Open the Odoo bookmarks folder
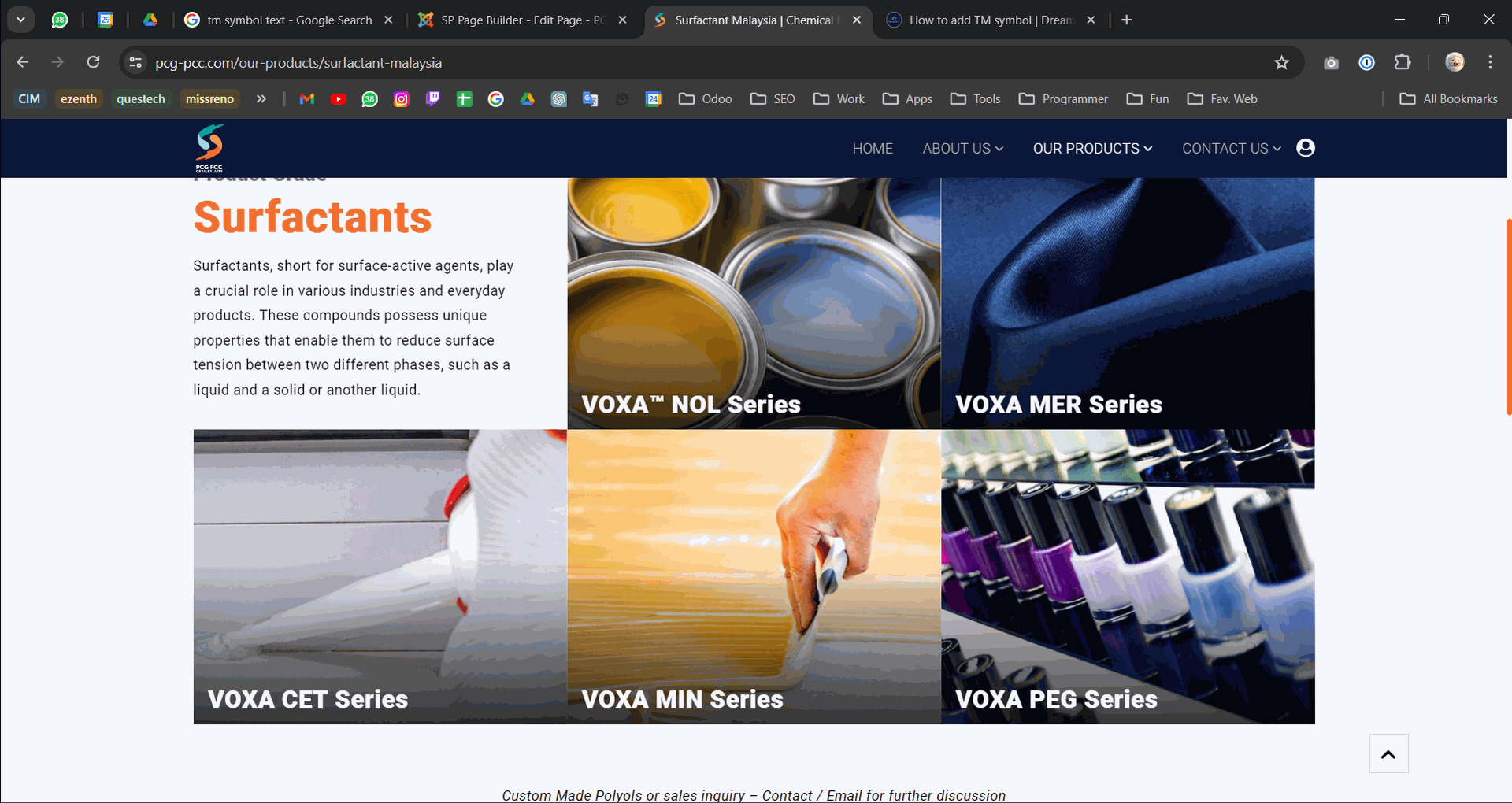Screen dimensions: 1512x803 (x=706, y=98)
